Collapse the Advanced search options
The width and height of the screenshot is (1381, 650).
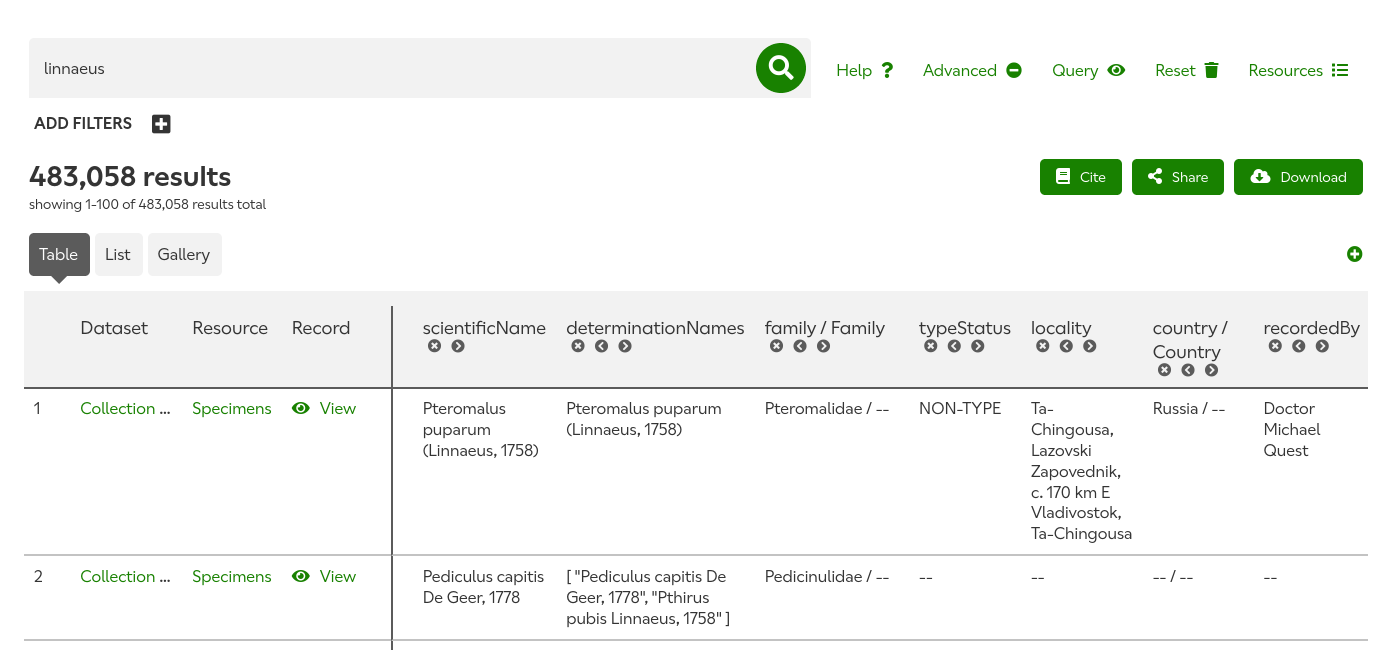[x=972, y=70]
